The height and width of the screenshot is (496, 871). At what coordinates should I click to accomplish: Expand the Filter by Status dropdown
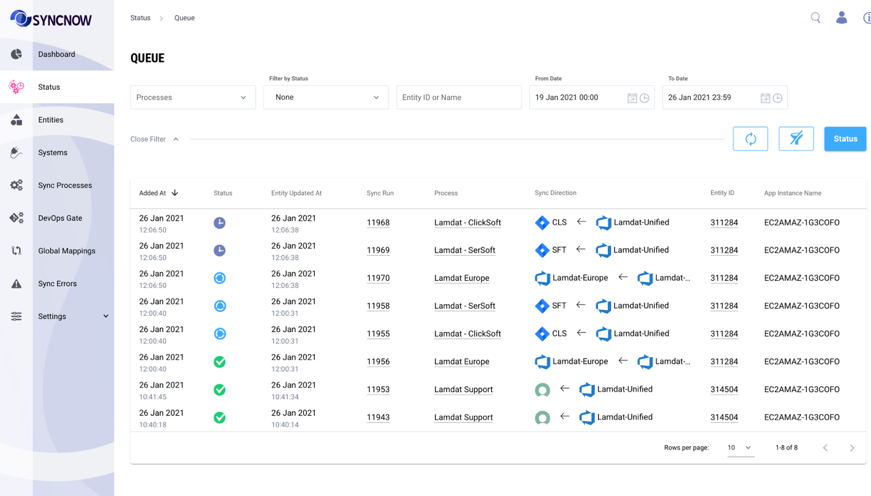pos(325,98)
